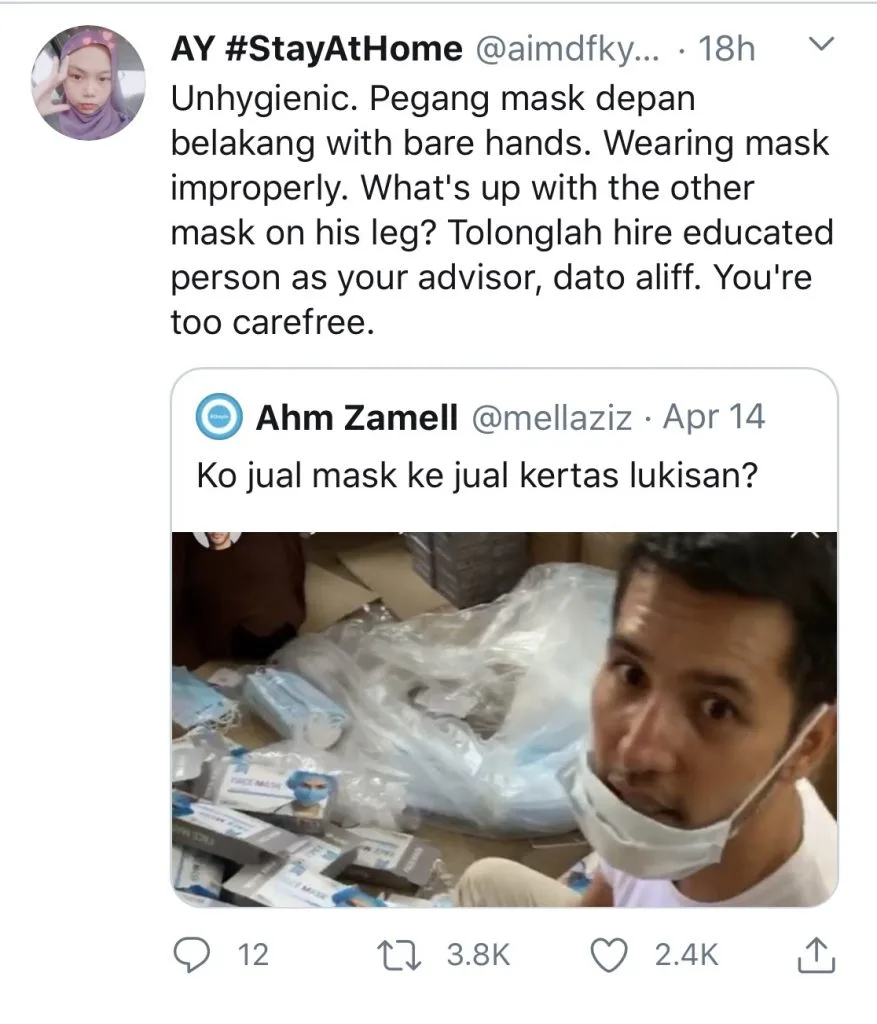Expand the tweet options chevron
877x1024 pixels.
821,44
